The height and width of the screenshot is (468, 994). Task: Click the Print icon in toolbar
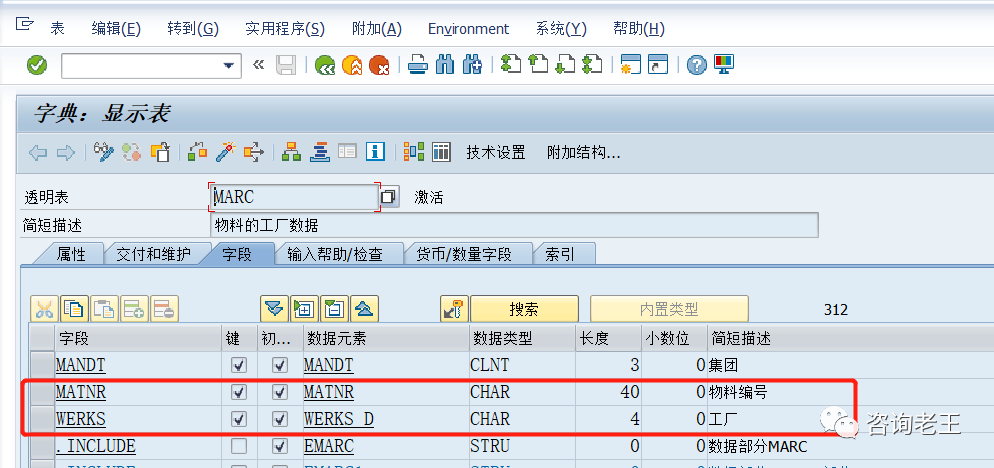pos(418,66)
